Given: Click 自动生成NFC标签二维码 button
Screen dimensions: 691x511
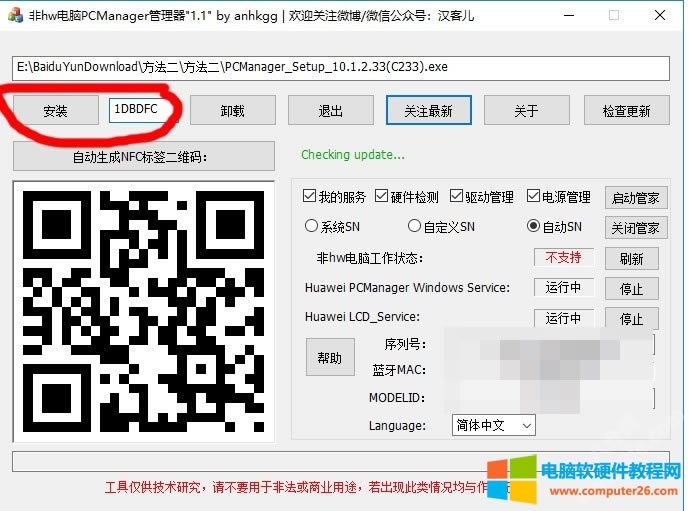Looking at the screenshot, I should coord(144,156).
